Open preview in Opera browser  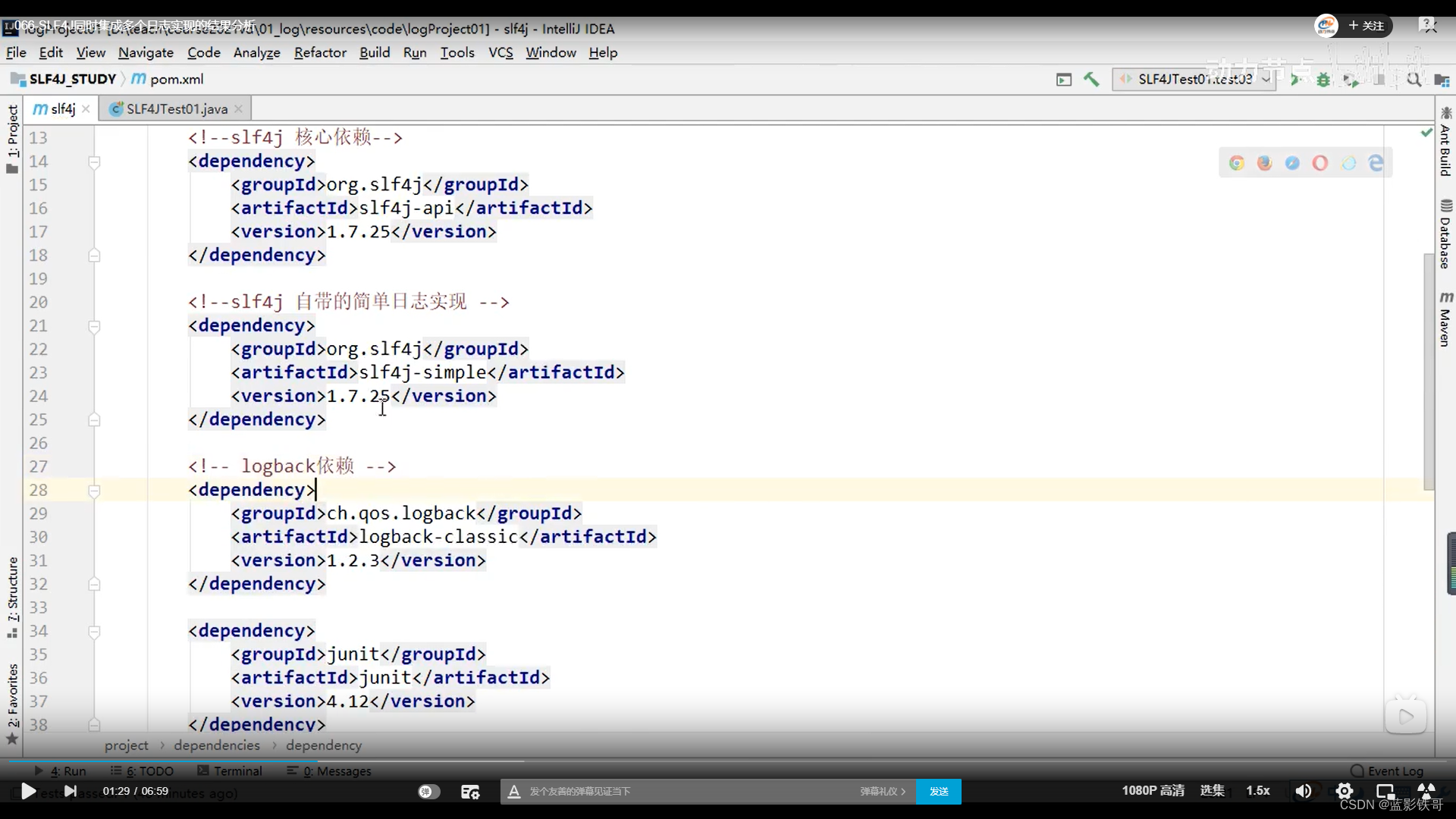pos(1320,163)
